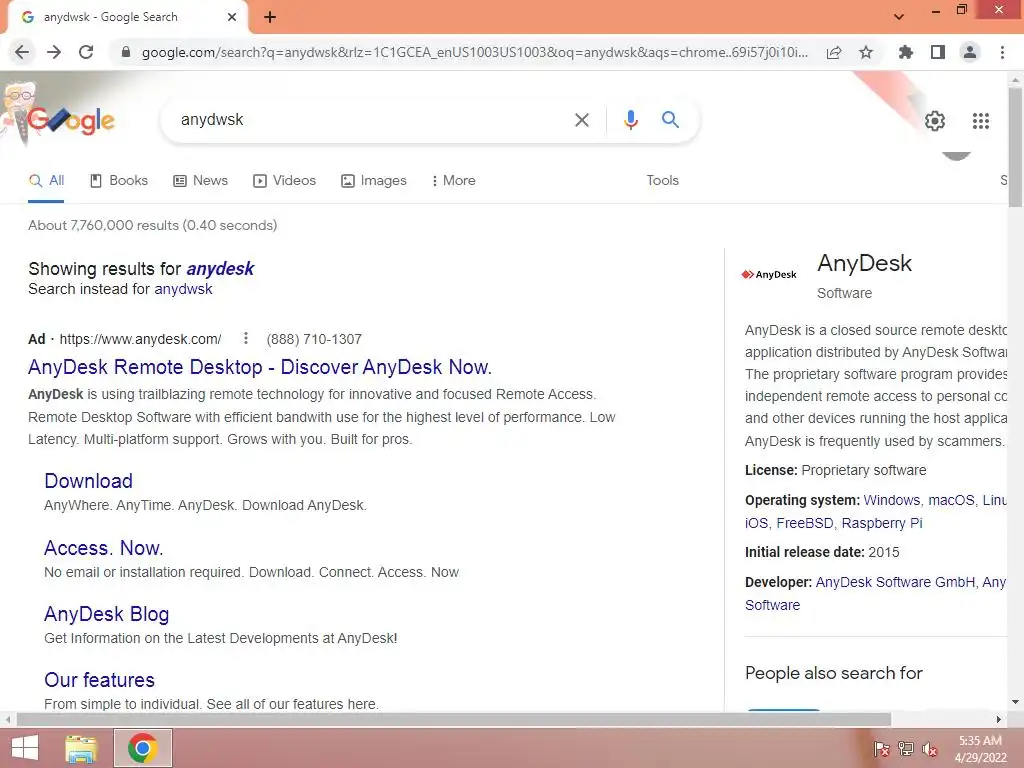Click the Chrome taskbar icon
1024x768 pixels.
point(143,748)
